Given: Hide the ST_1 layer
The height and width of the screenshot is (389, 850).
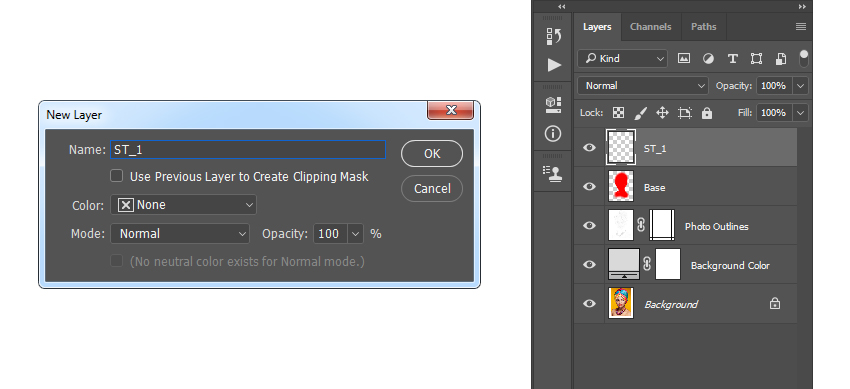Looking at the screenshot, I should coord(589,147).
